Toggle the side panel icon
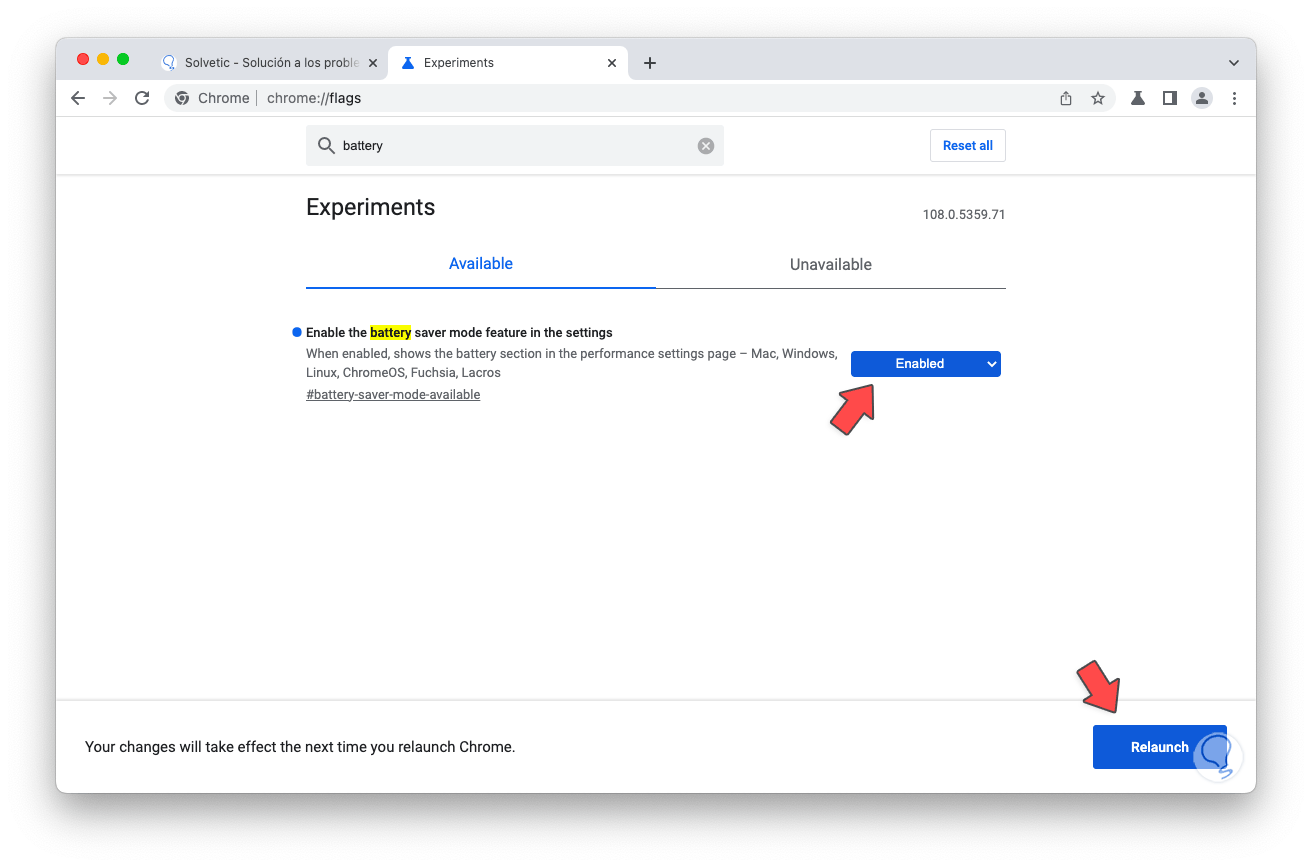The height and width of the screenshot is (867, 1312). point(1170,98)
